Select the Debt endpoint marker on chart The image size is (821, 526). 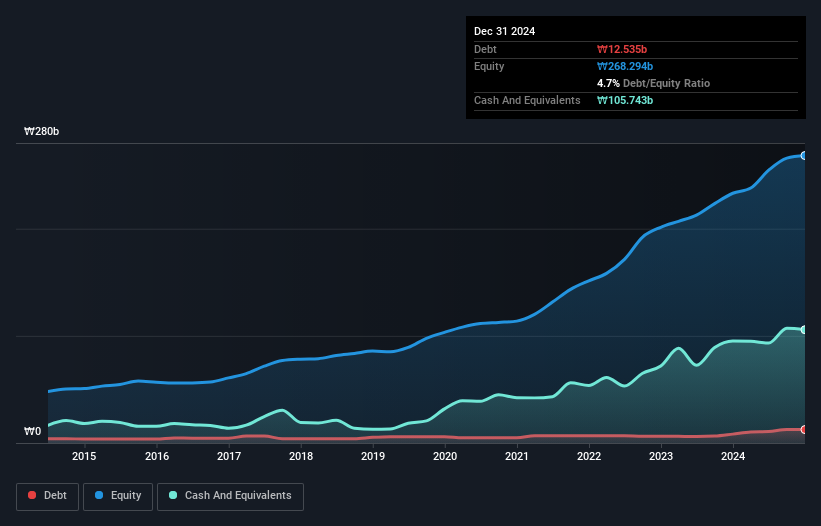(804, 430)
